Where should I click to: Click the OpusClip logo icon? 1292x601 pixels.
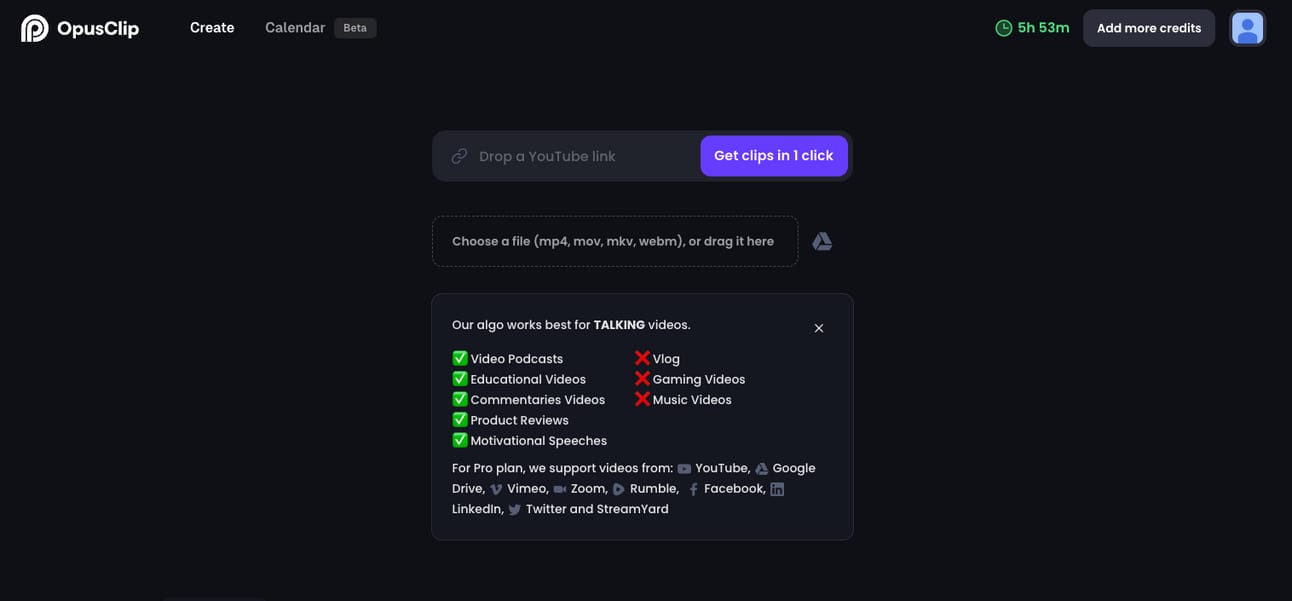(x=35, y=28)
